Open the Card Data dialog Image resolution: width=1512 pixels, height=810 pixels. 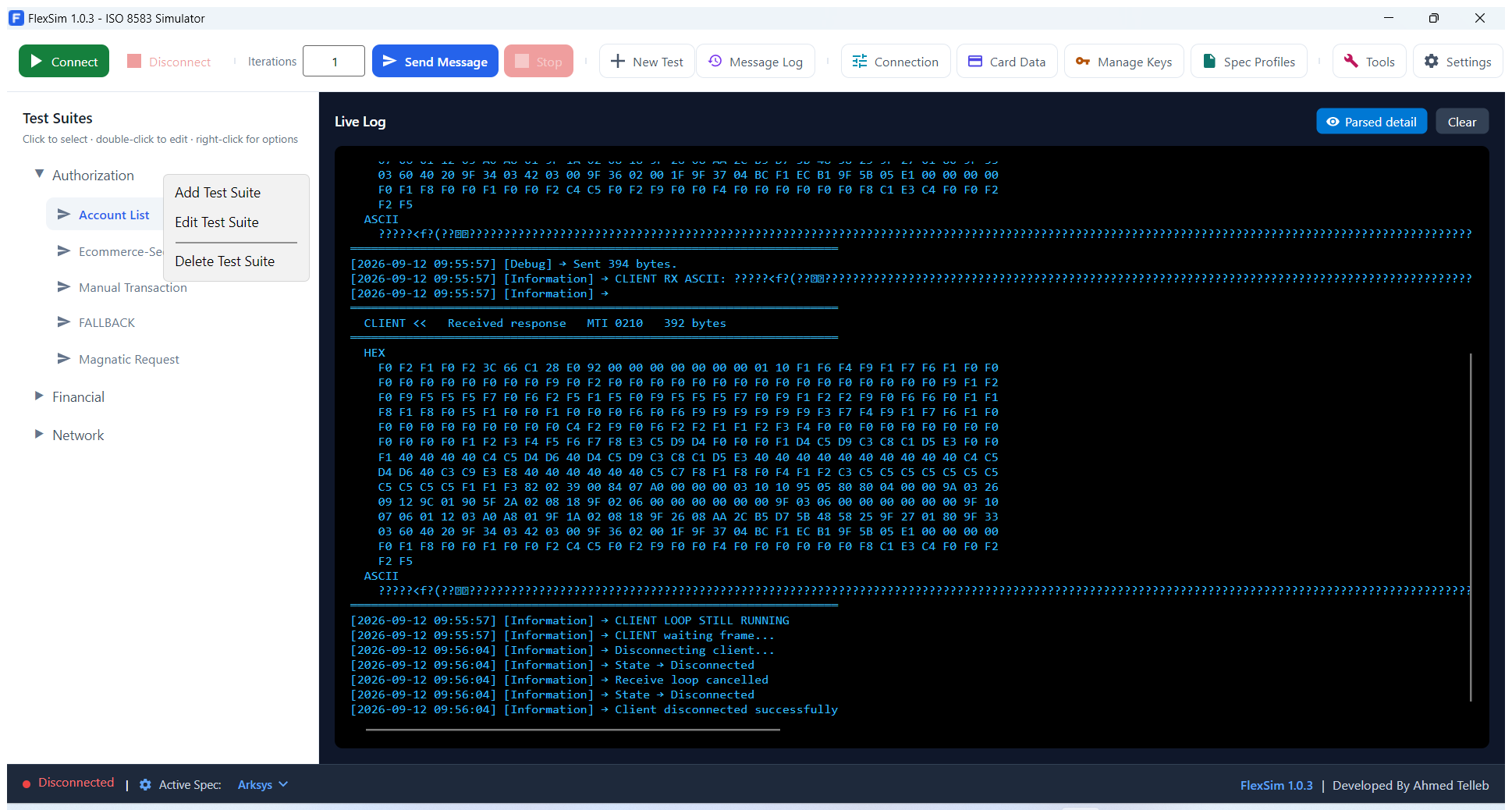(1007, 61)
